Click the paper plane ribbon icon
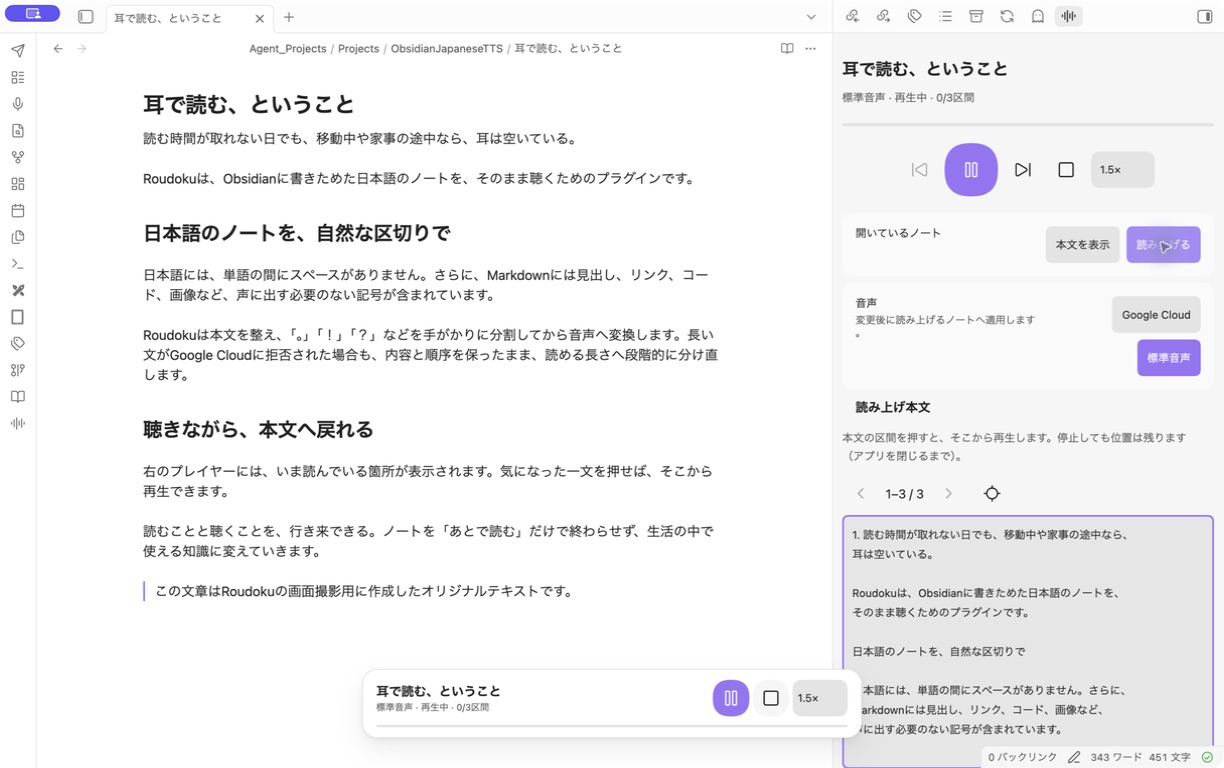 (18, 50)
